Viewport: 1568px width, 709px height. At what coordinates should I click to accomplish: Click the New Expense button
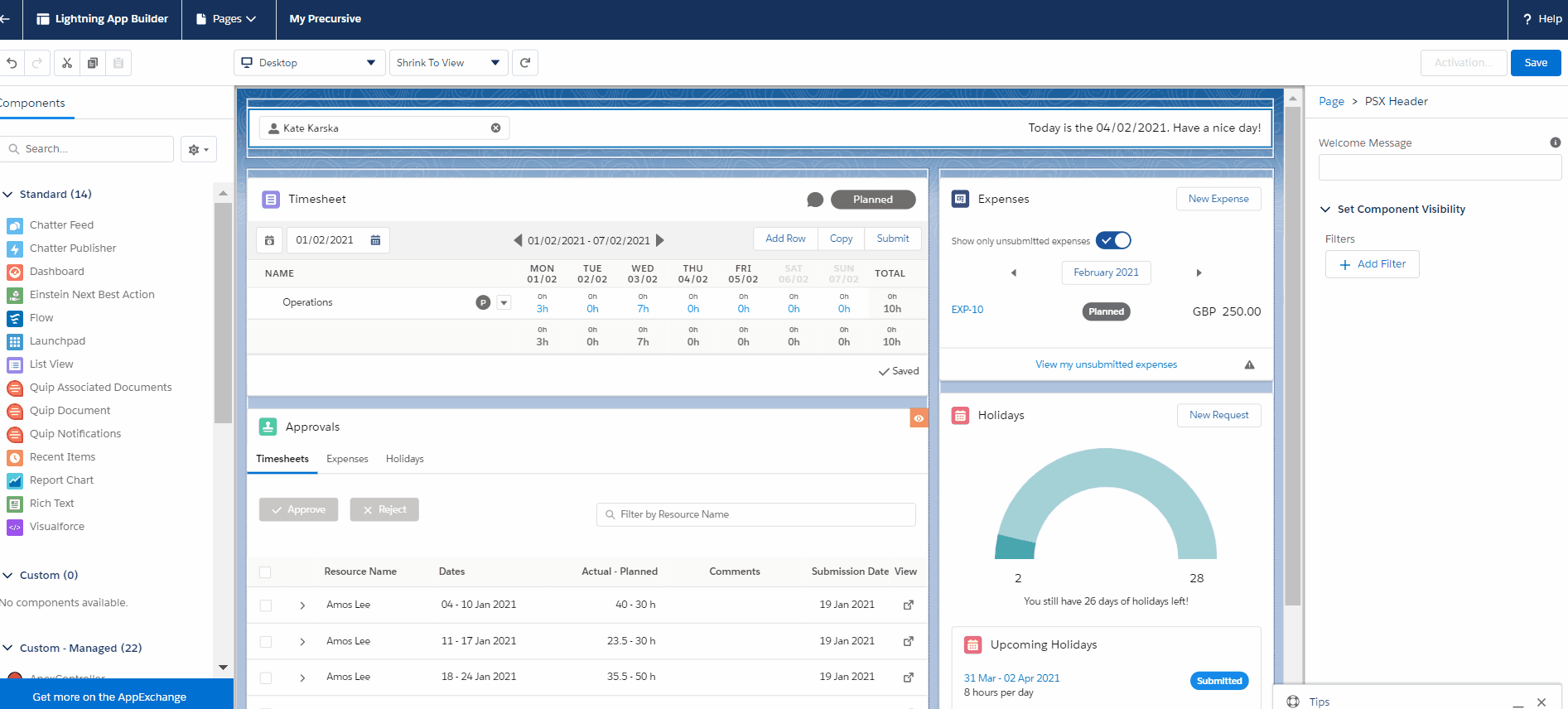1218,199
